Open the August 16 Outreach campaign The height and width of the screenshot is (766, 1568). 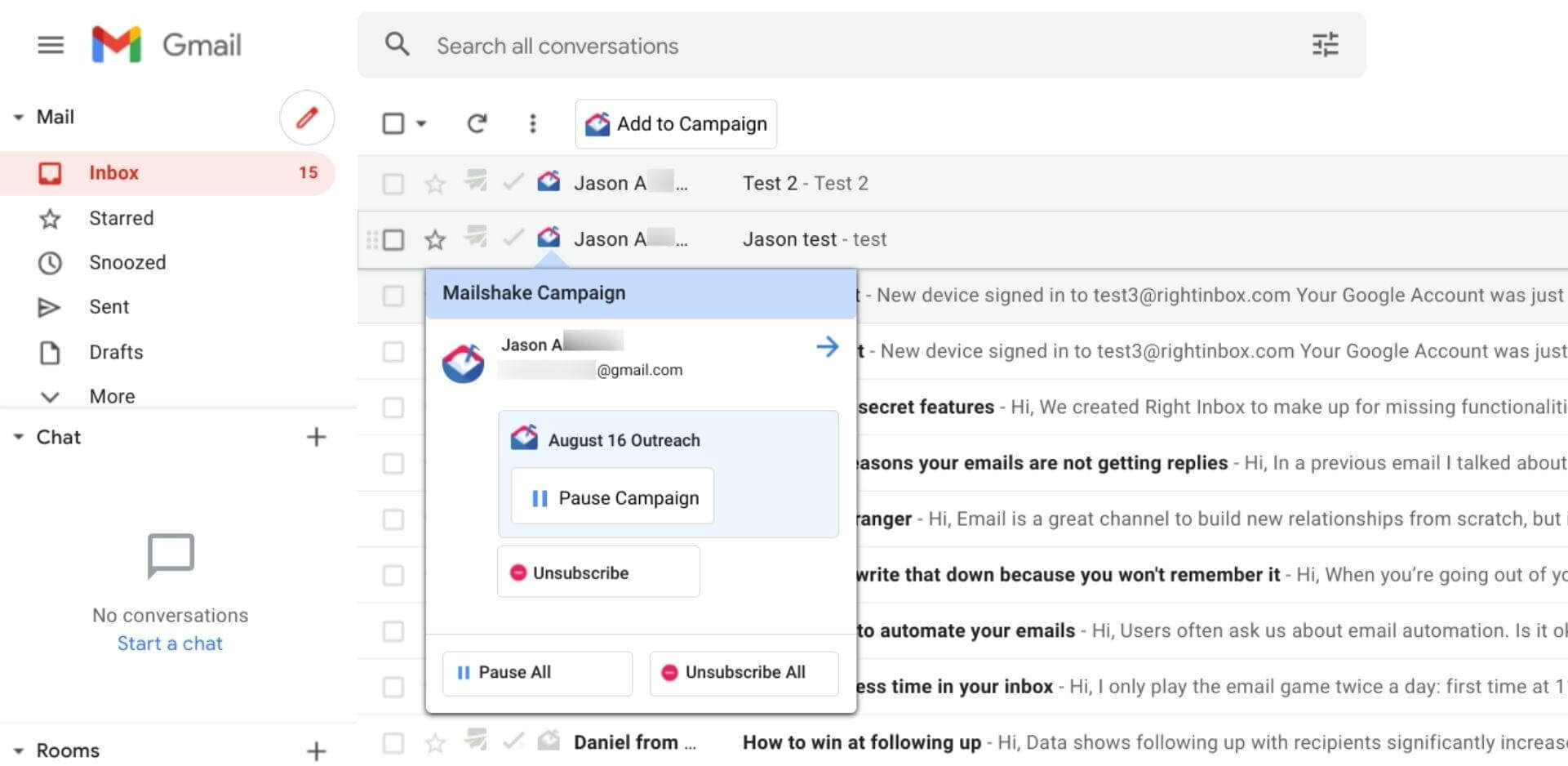click(x=624, y=440)
